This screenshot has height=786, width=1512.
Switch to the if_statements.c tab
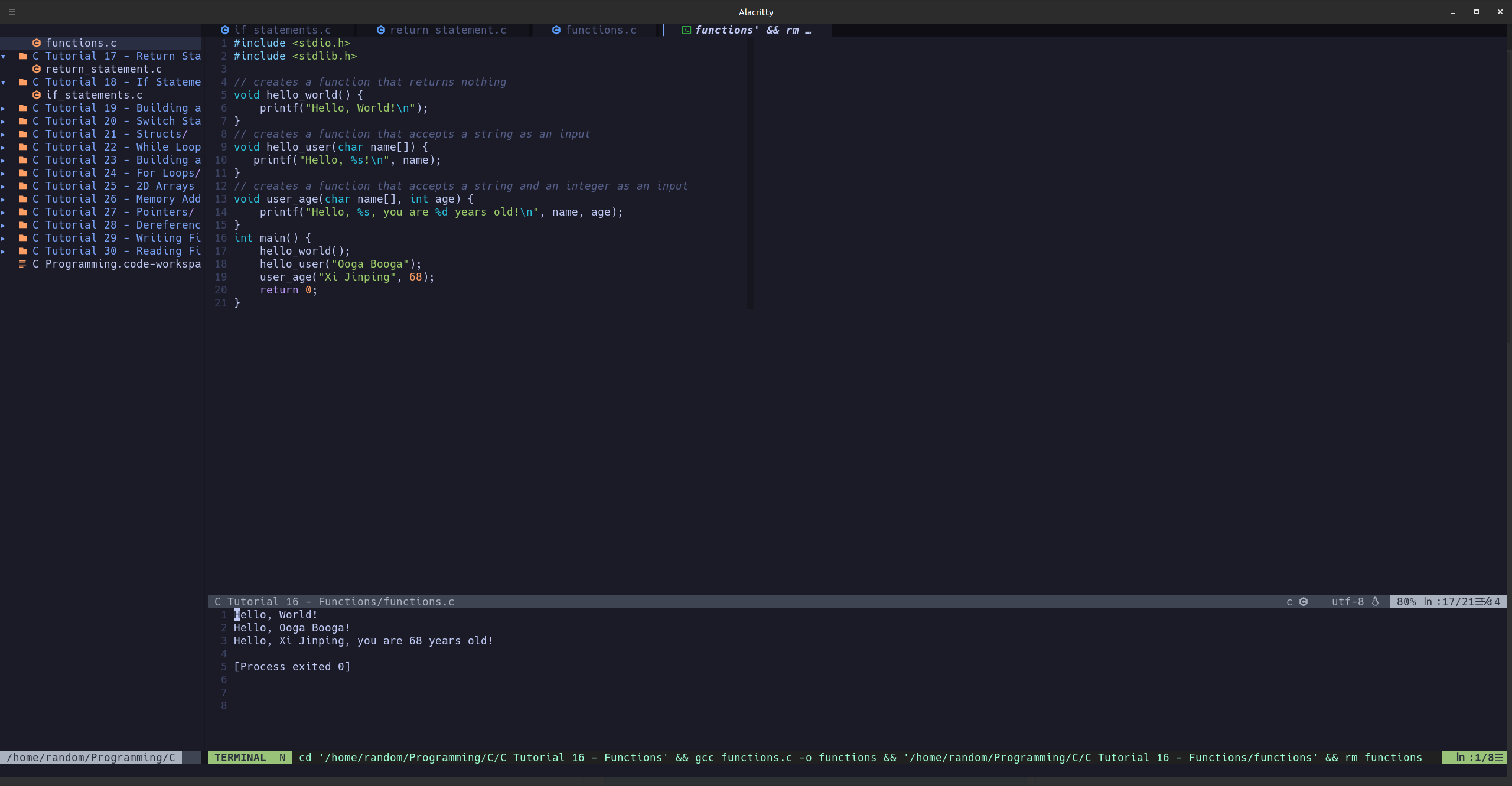(283, 30)
